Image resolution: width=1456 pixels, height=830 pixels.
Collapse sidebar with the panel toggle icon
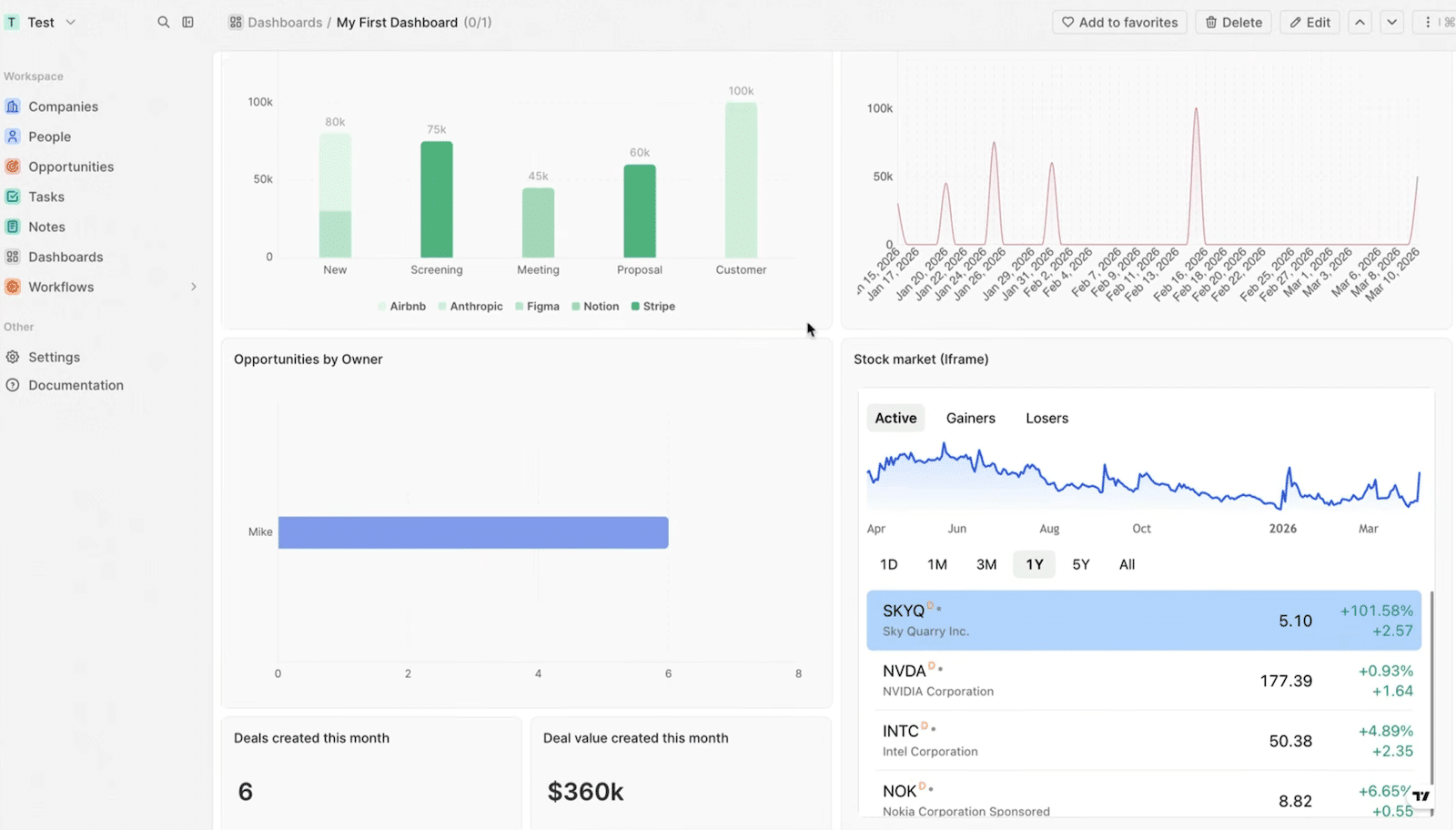(x=187, y=22)
